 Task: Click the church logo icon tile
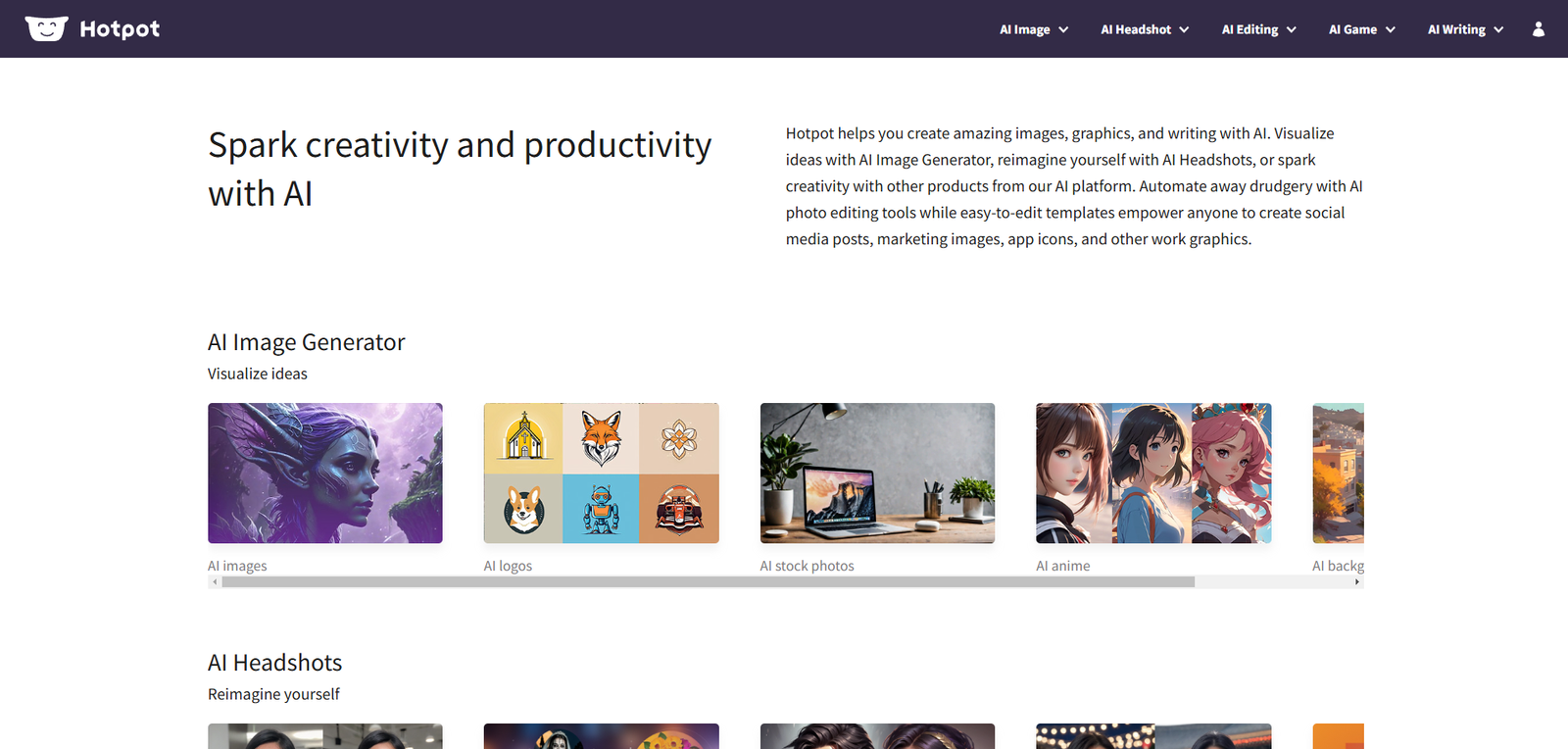point(523,438)
